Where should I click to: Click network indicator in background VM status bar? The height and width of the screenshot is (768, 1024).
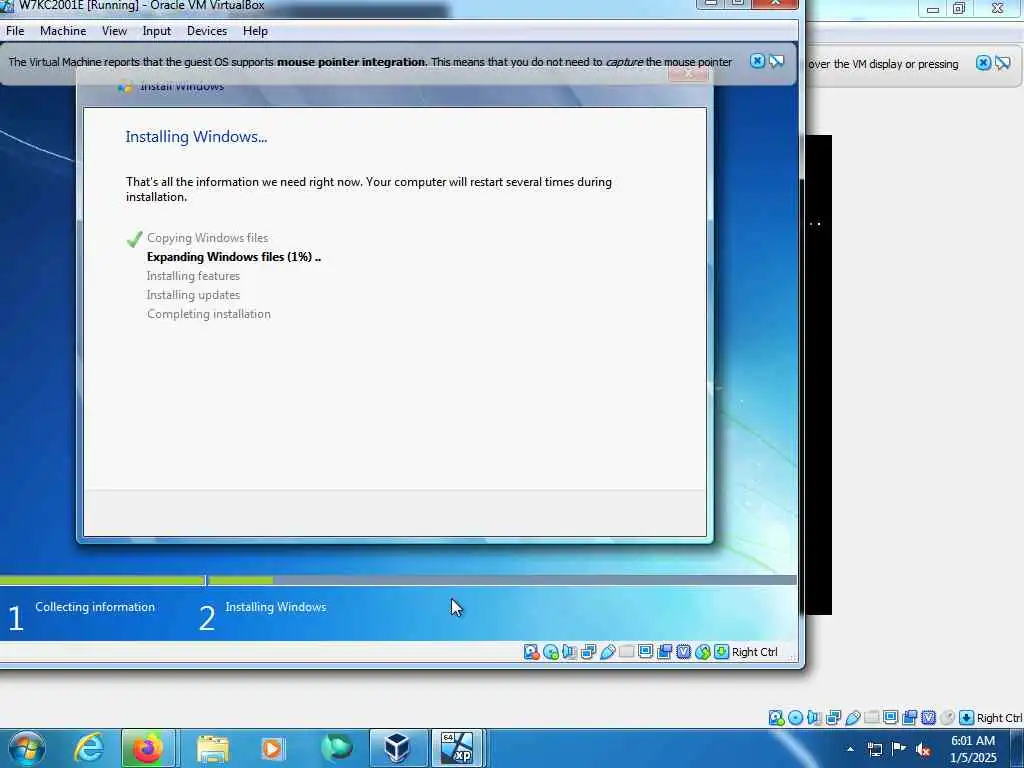click(x=833, y=718)
